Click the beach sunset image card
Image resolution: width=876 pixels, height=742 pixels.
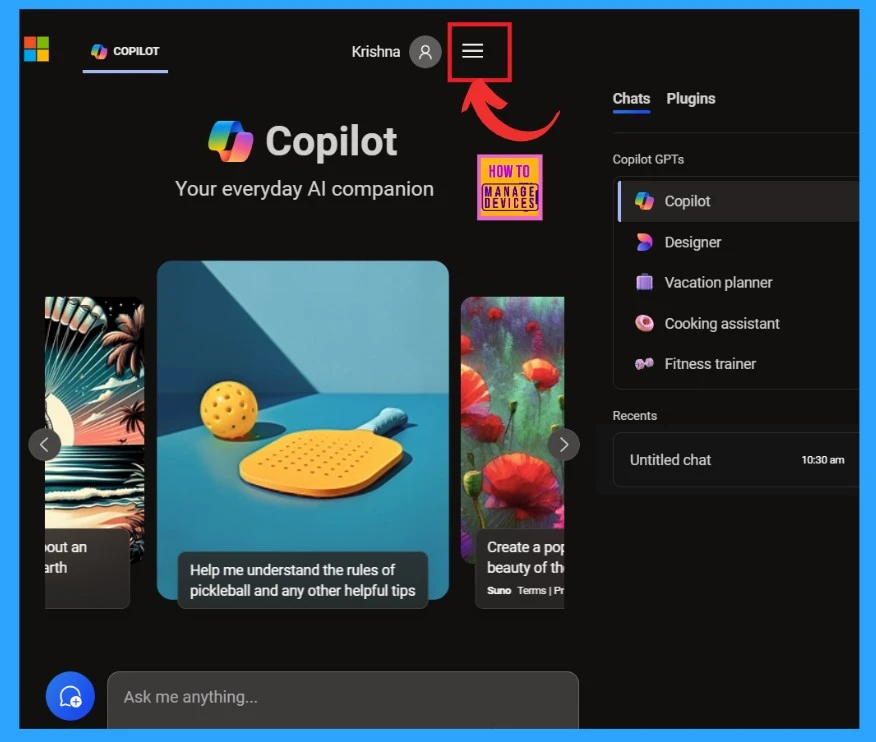pyautogui.click(x=94, y=412)
